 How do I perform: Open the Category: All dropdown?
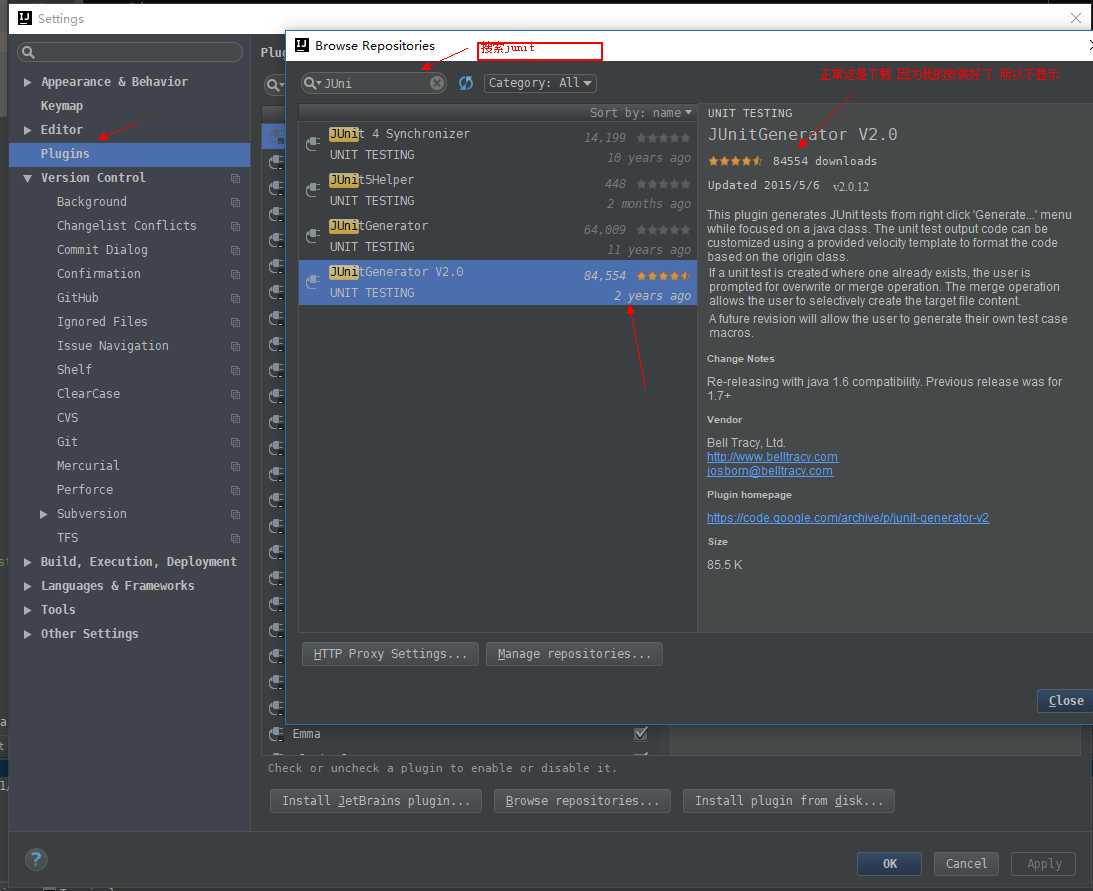pos(540,83)
